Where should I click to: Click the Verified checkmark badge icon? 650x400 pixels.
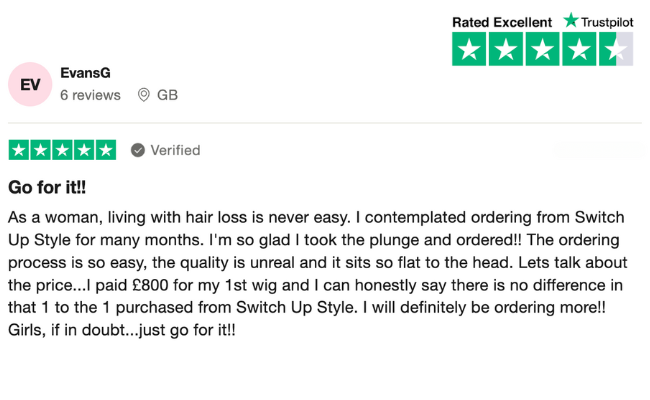point(138,150)
